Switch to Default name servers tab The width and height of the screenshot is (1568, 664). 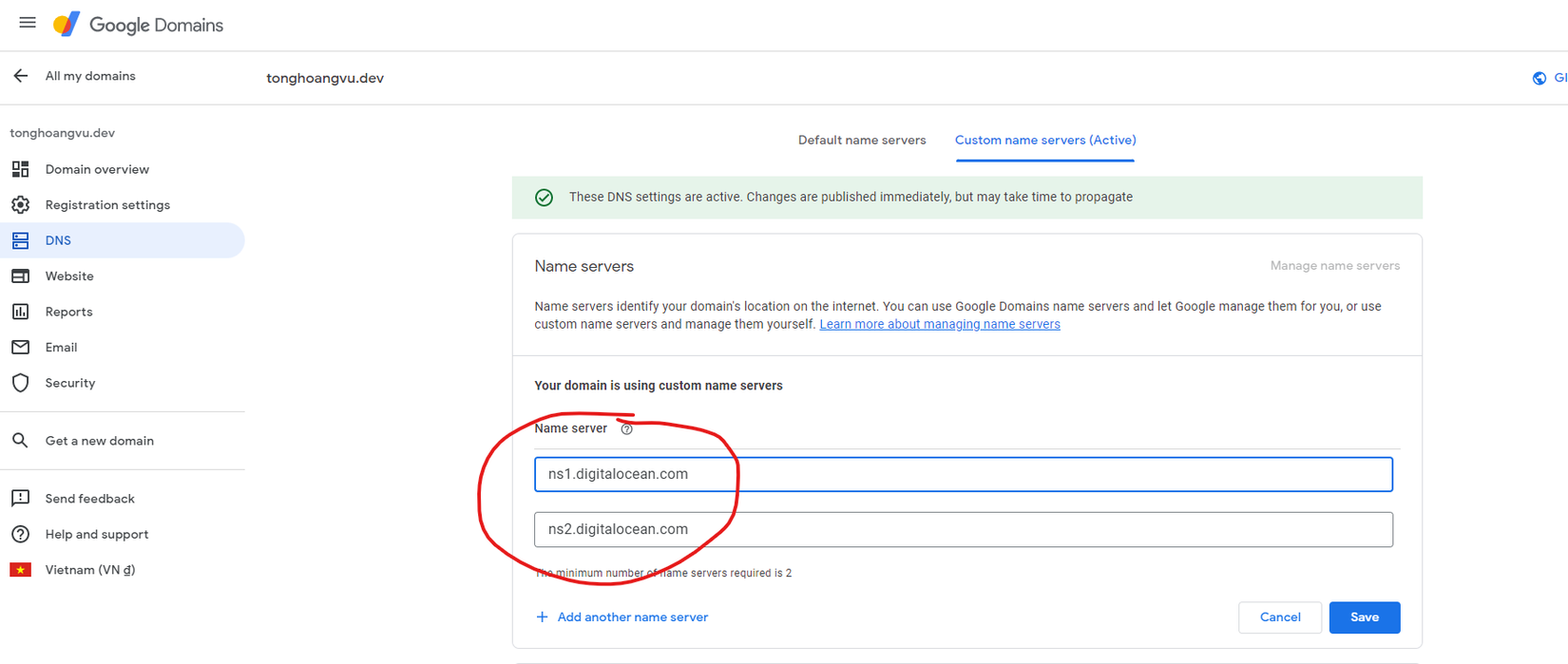[x=861, y=141]
